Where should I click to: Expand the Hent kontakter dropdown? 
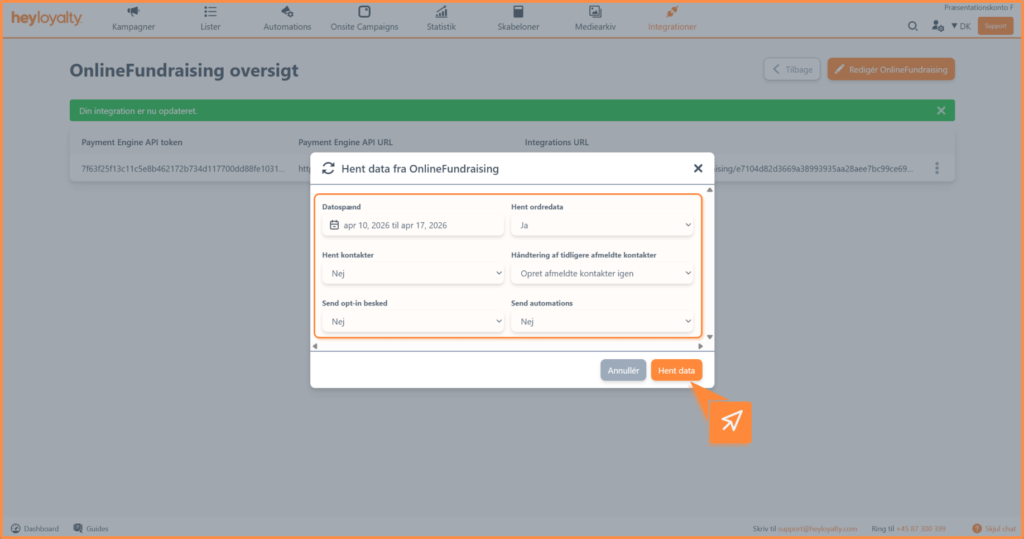pyautogui.click(x=413, y=273)
